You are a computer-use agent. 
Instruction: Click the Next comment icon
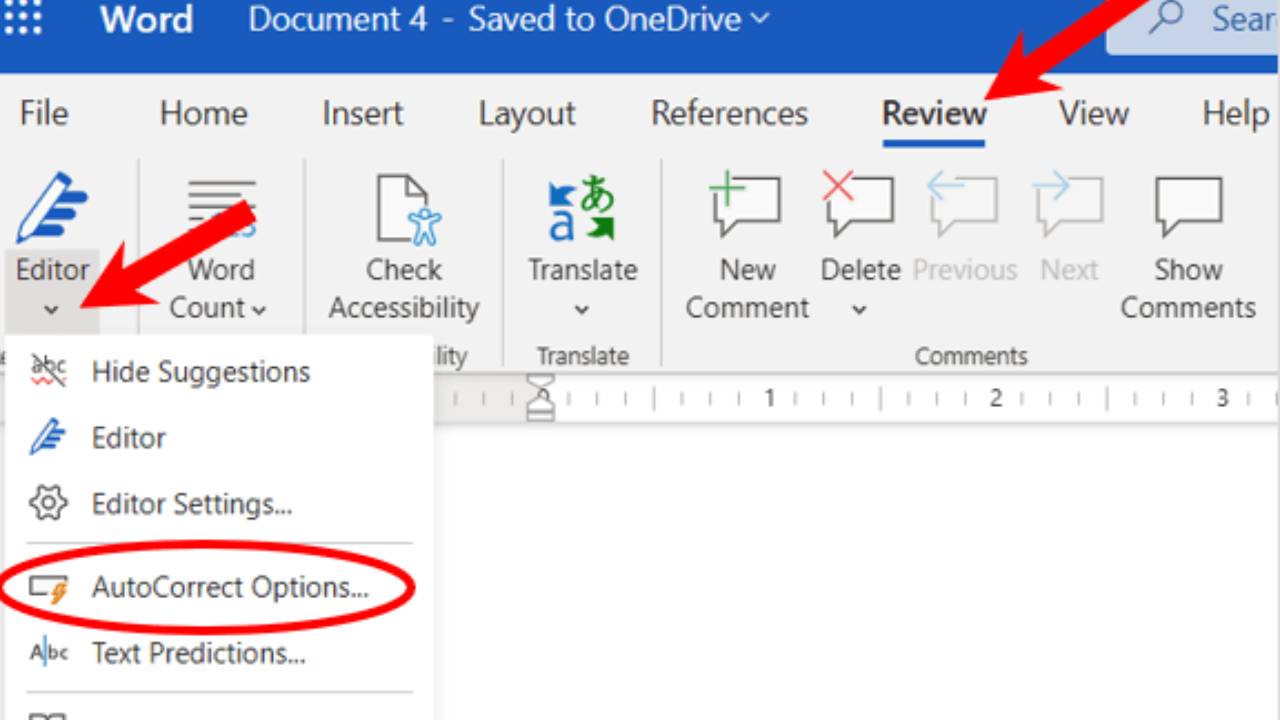(x=1068, y=206)
